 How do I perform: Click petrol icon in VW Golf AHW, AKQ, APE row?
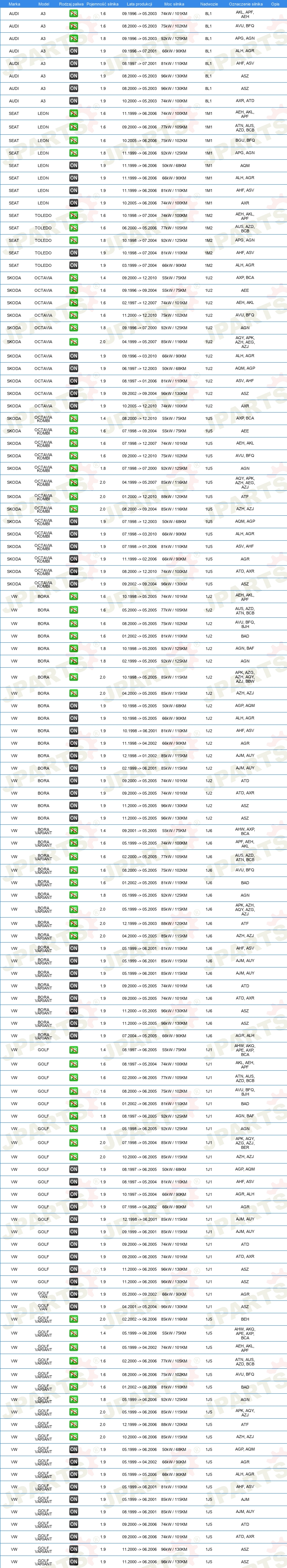(73, 1050)
